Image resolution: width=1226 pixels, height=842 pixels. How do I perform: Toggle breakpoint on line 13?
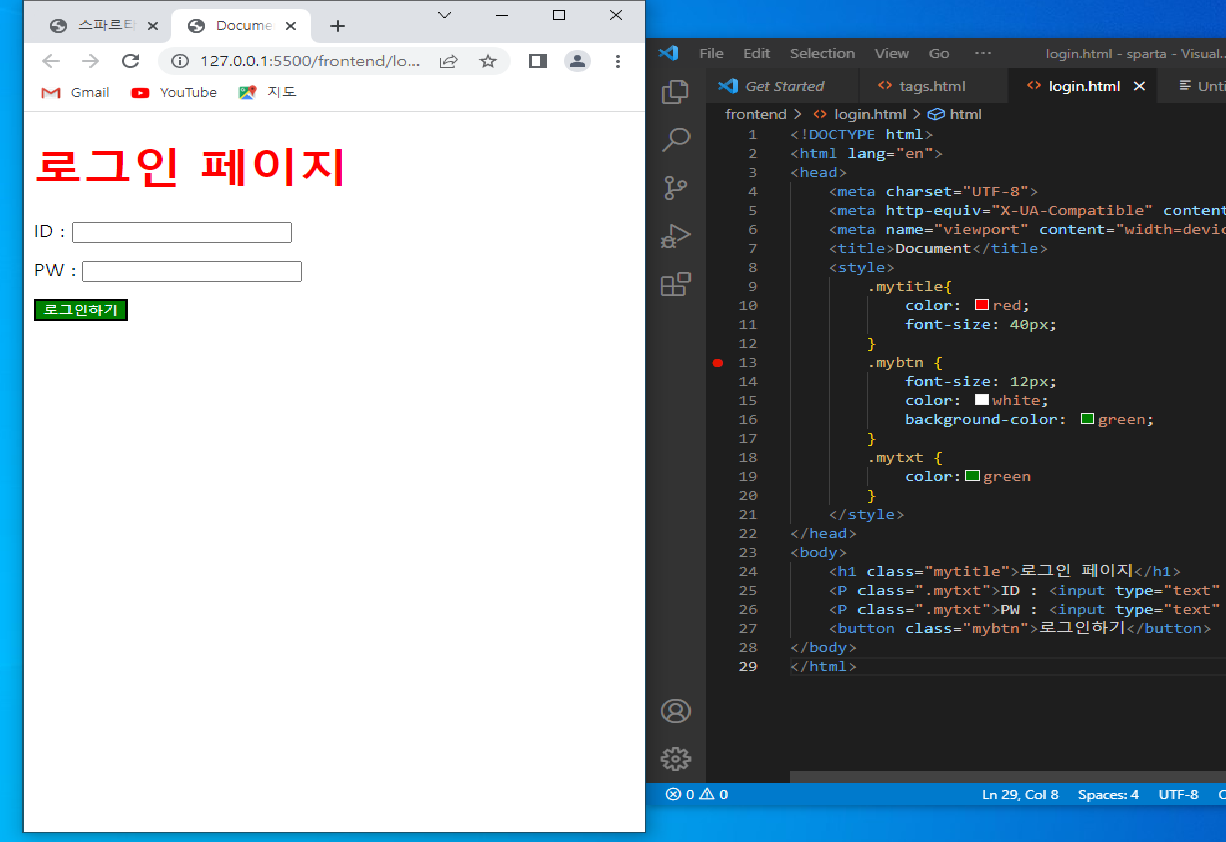pyautogui.click(x=717, y=363)
